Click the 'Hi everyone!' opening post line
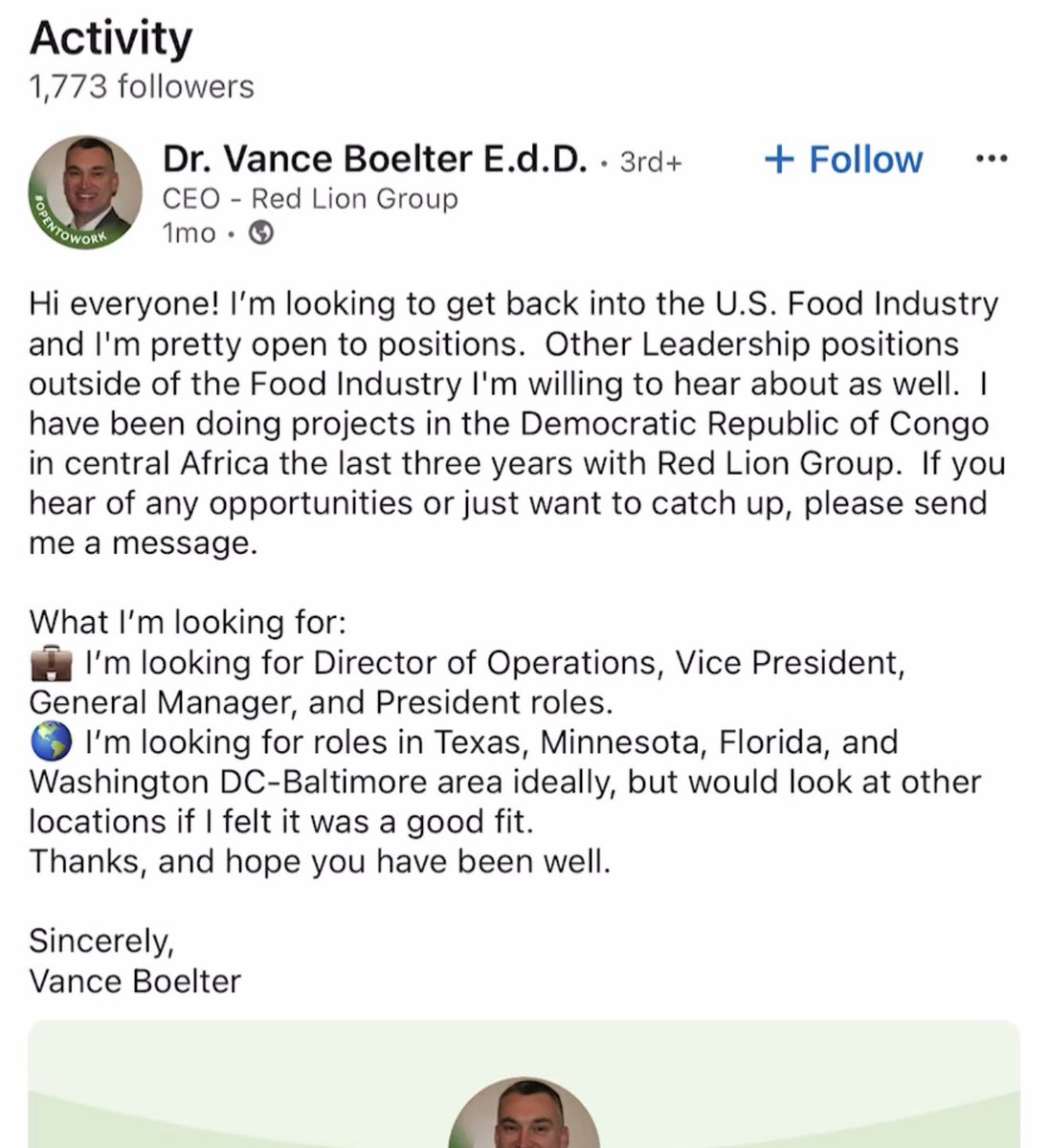Image resolution: width=1049 pixels, height=1148 pixels. tap(513, 304)
